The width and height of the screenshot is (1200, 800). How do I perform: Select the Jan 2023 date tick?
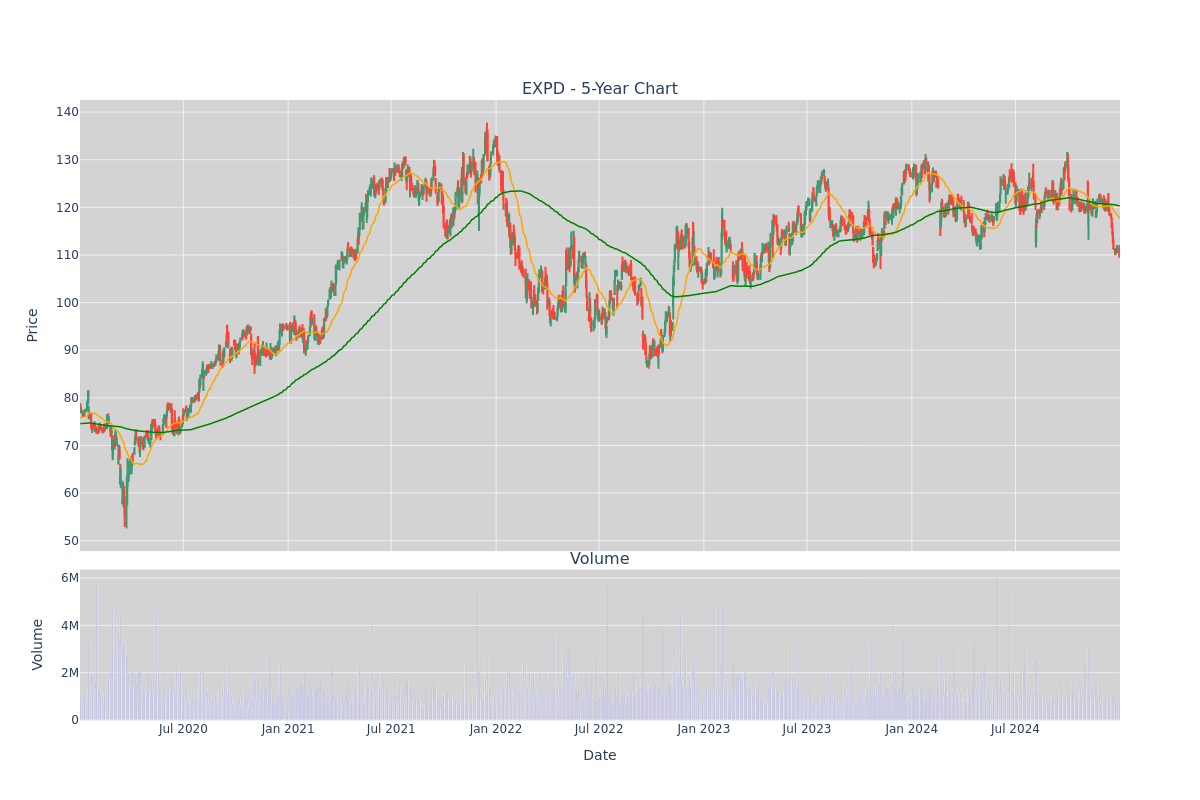pos(704,729)
